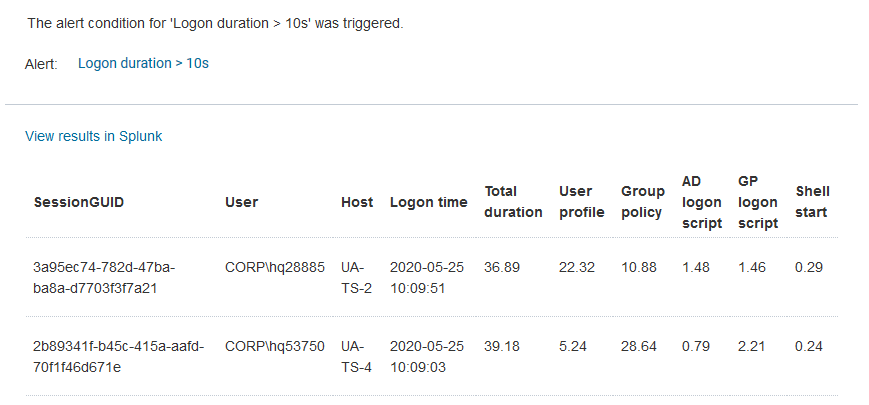
Task: Click the Logon time column header
Action: [428, 202]
